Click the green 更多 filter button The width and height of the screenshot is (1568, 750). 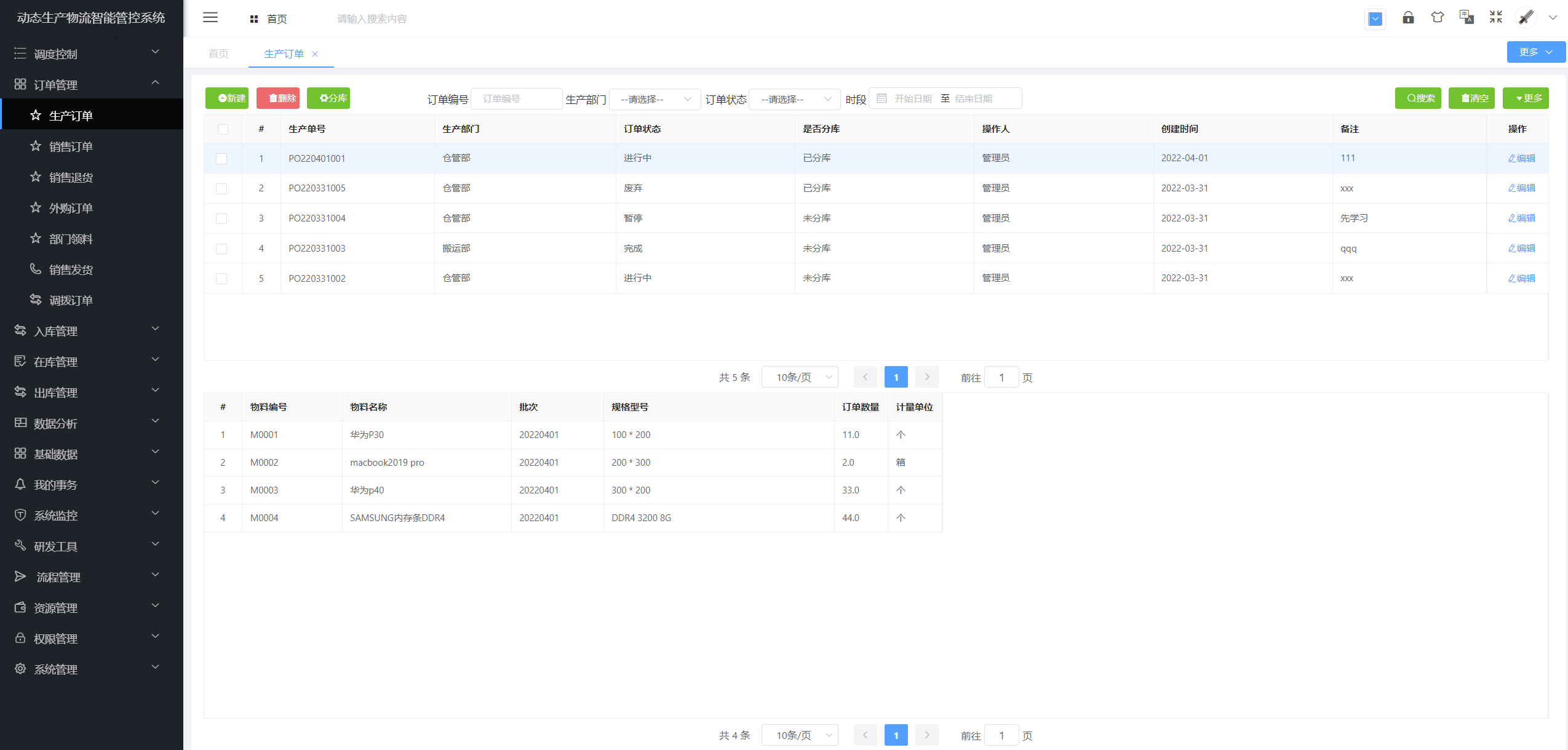coord(1526,98)
